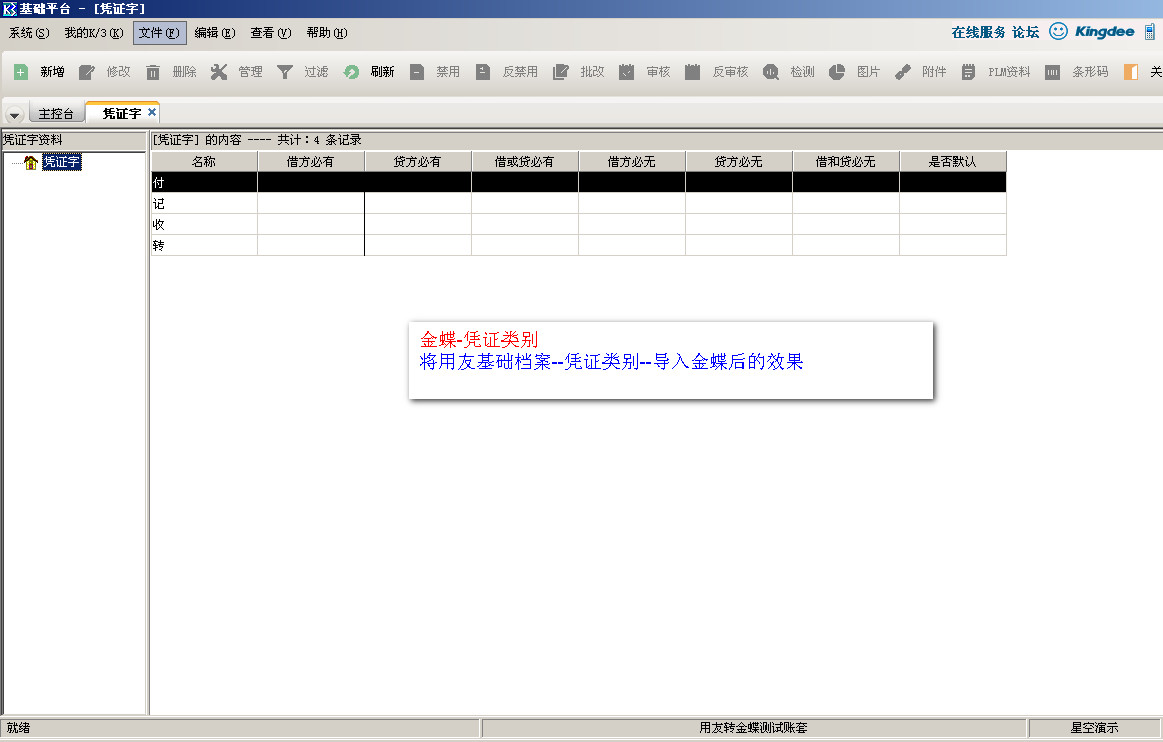The width and height of the screenshot is (1163, 742).
Task: Click the 条形码 (Barcode) icon
Action: click(1052, 72)
